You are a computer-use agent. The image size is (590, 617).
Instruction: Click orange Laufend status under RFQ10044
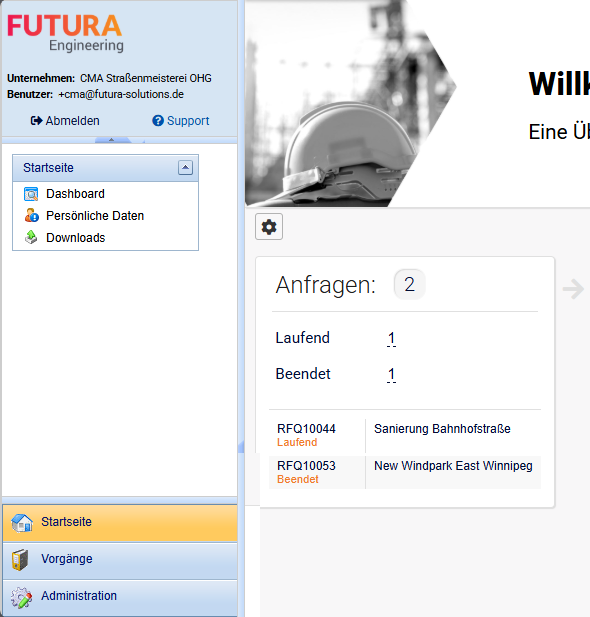pos(297,442)
